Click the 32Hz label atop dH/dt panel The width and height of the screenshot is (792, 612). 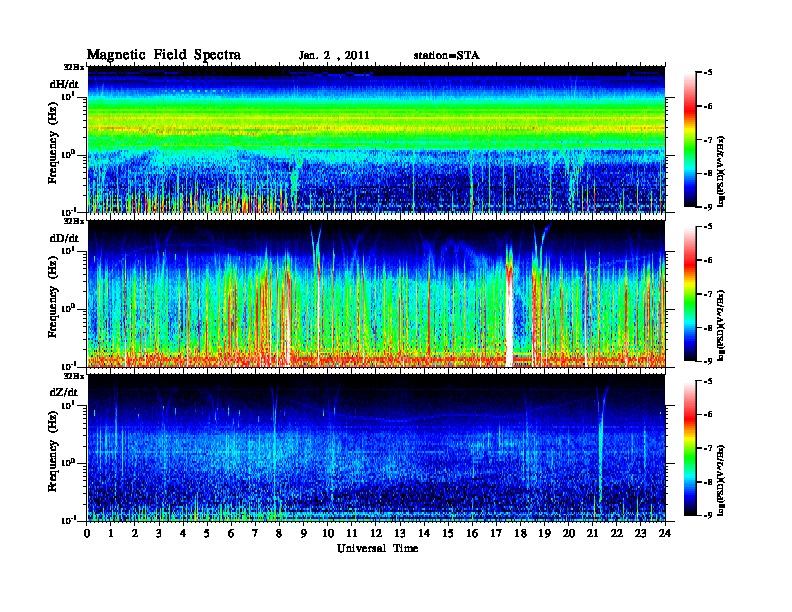74,67
